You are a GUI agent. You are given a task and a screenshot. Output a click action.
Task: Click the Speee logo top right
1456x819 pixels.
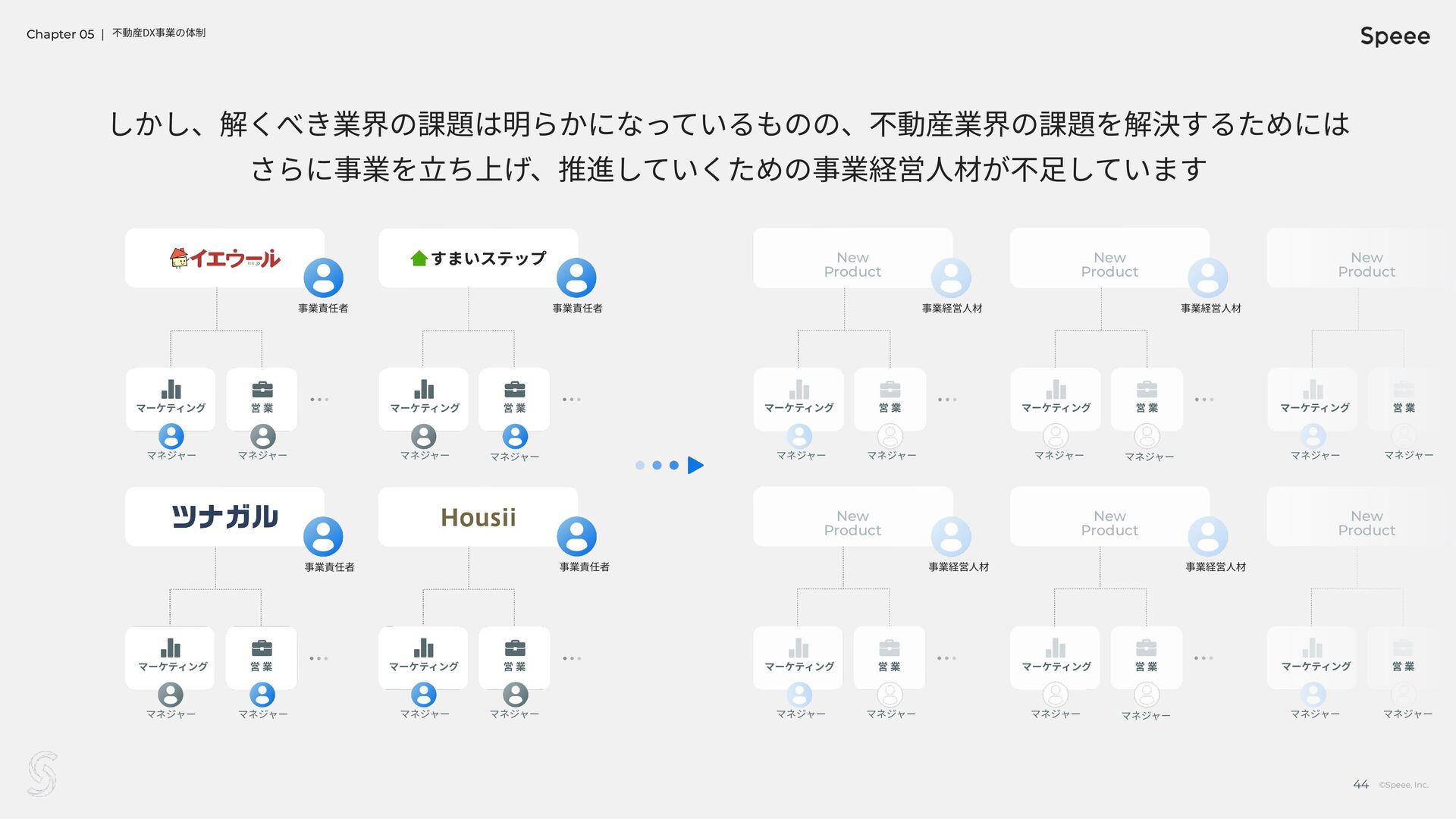tap(1394, 36)
